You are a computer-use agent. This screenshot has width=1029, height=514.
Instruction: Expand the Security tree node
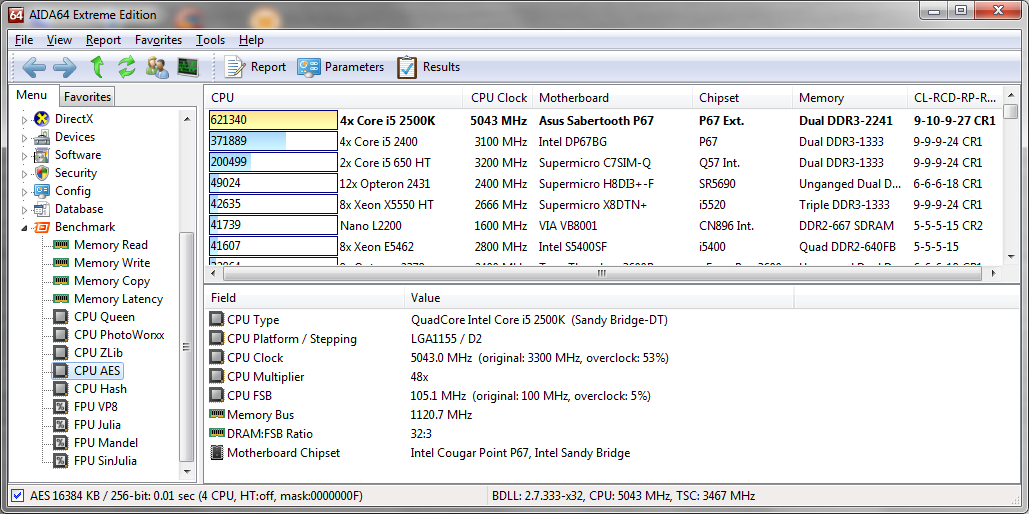click(x=25, y=174)
